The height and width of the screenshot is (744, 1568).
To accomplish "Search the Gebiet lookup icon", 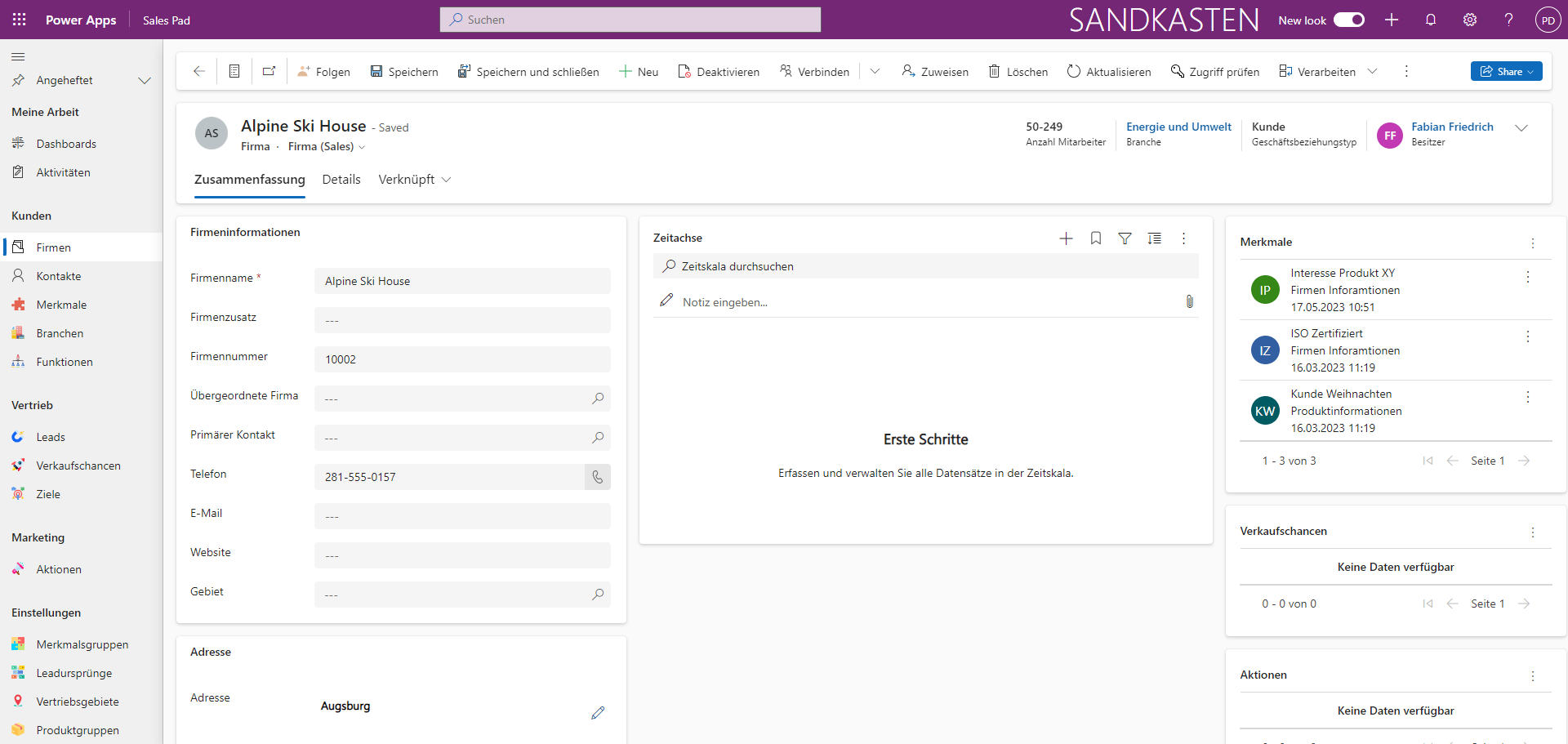I will [x=598, y=595].
